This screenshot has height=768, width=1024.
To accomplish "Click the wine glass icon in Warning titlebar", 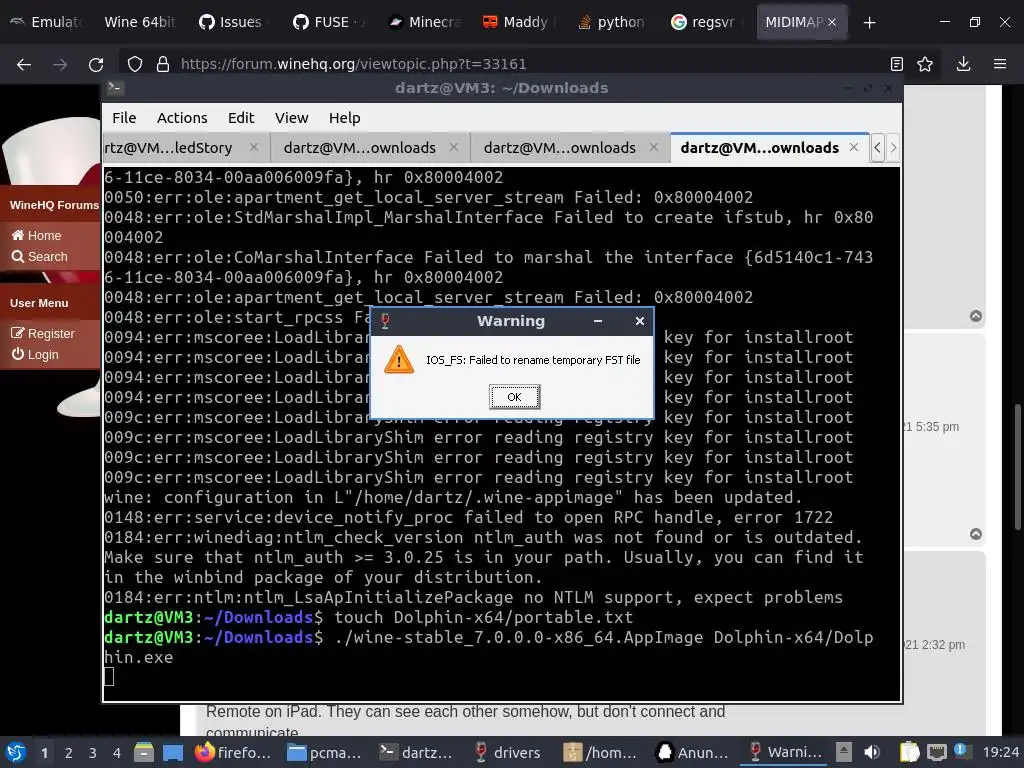I will tap(385, 321).
